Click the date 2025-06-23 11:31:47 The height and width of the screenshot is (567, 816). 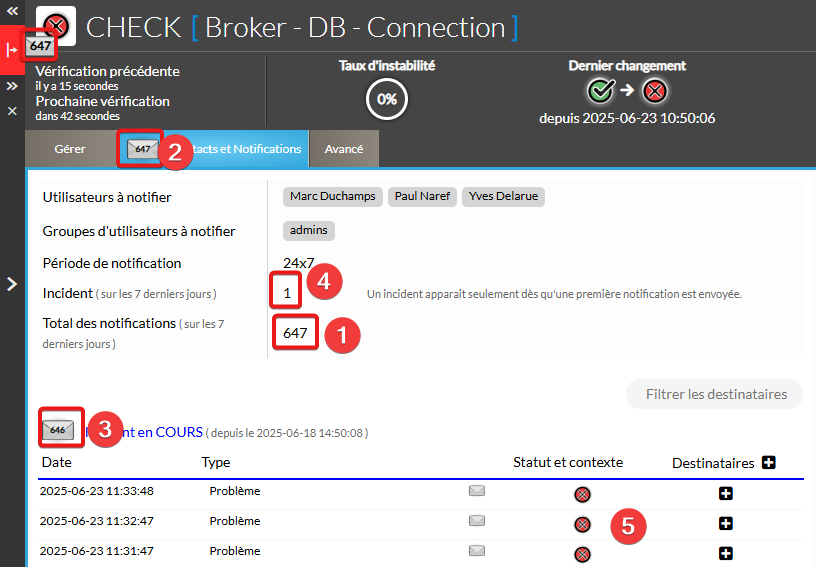(97, 551)
